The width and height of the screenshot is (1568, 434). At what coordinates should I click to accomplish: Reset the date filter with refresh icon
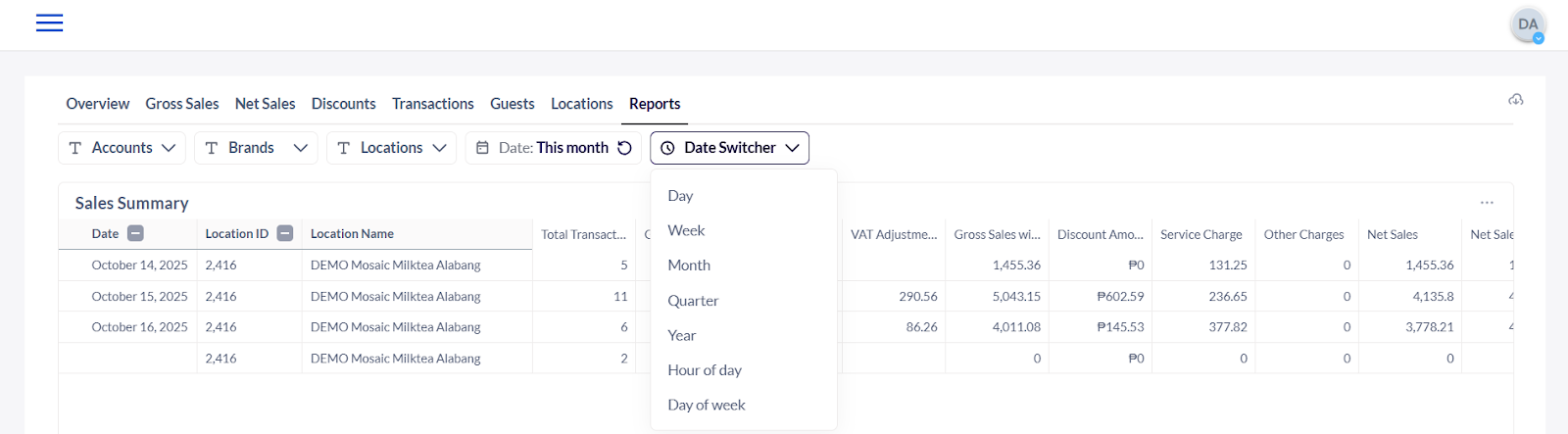[624, 148]
